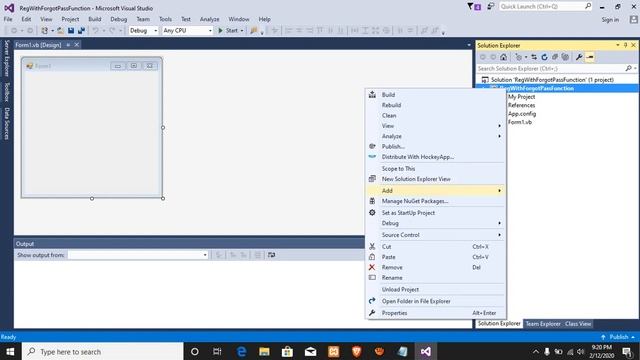This screenshot has height=360, width=640.
Task: Click the Save icon in the toolbar
Action: tap(71, 31)
